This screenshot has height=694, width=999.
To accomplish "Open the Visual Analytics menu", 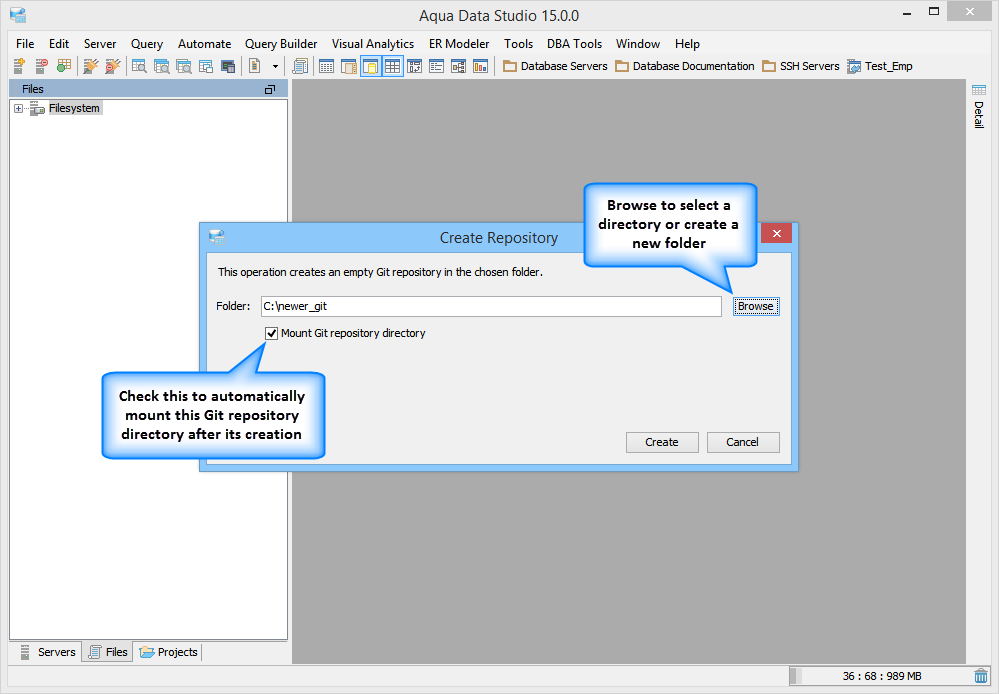I will coord(373,44).
